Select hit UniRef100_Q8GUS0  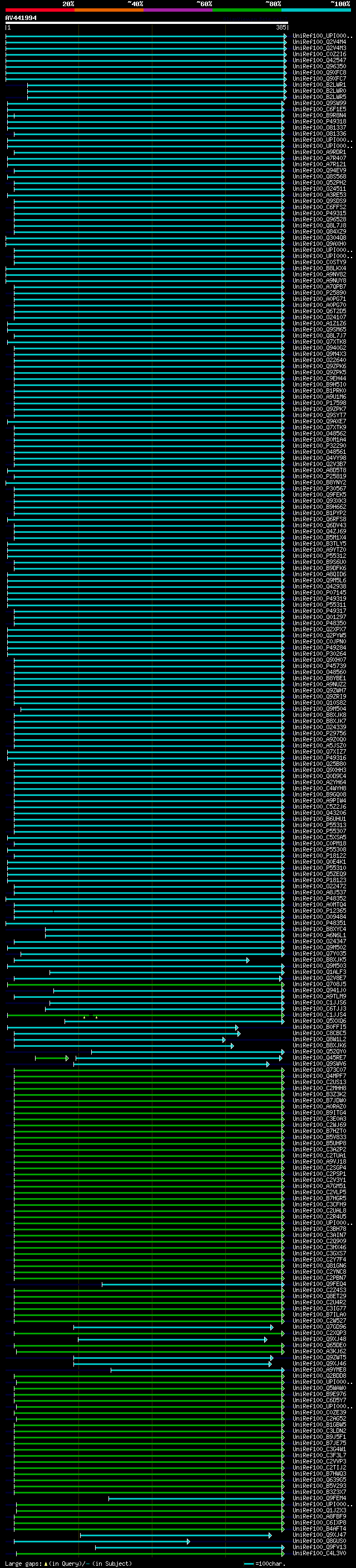tap(319, 1541)
